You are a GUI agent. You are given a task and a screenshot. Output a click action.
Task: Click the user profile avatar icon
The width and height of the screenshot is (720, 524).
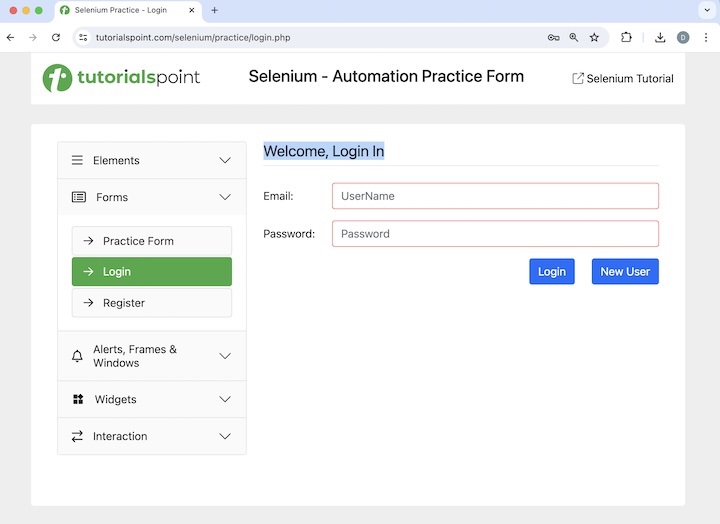pyautogui.click(x=683, y=37)
